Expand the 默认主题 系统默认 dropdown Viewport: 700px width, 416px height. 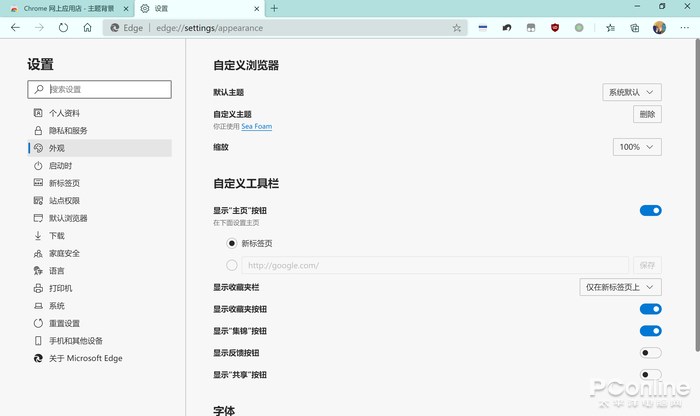[x=632, y=92]
